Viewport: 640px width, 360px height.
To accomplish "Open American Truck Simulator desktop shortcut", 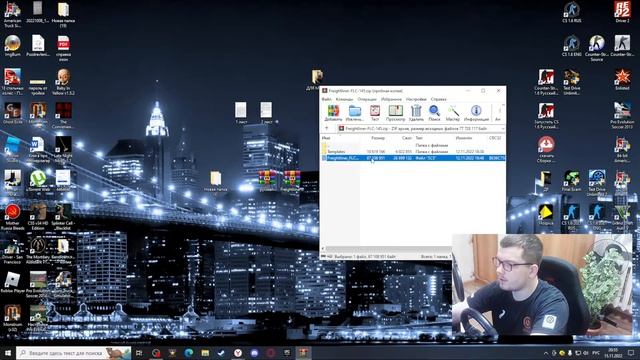I will (12, 15).
